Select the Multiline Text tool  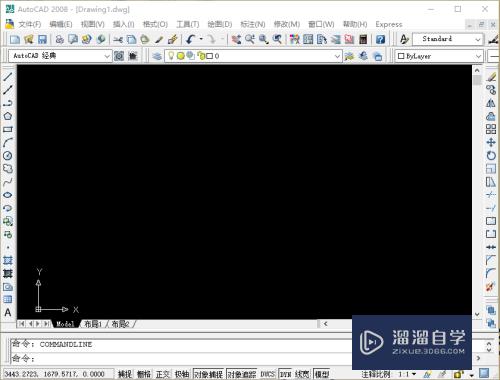[x=8, y=312]
